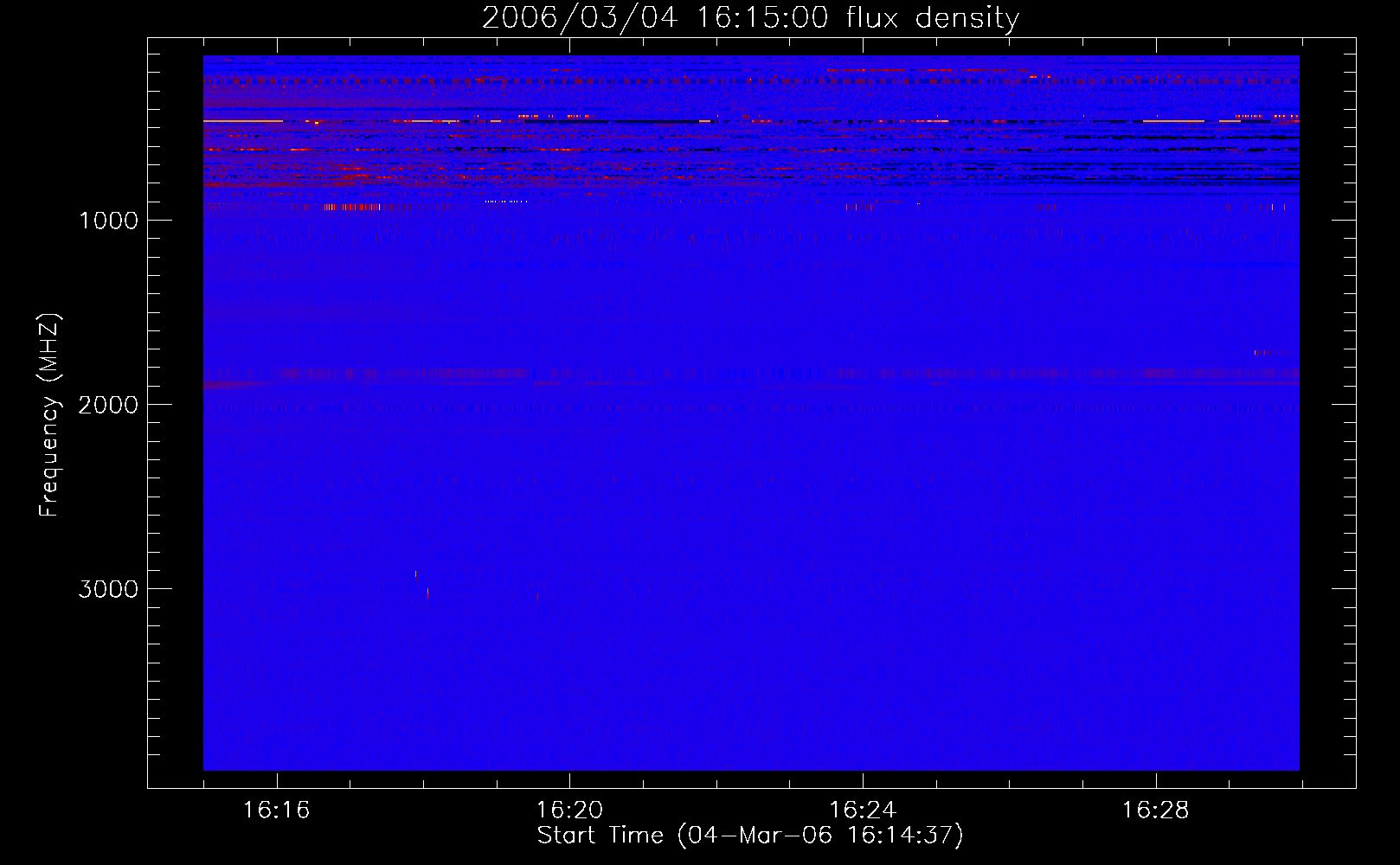Click the plot title '2006/03/04 16:15:00 flux density'
The height and width of the screenshot is (865, 1400).
click(x=750, y=18)
